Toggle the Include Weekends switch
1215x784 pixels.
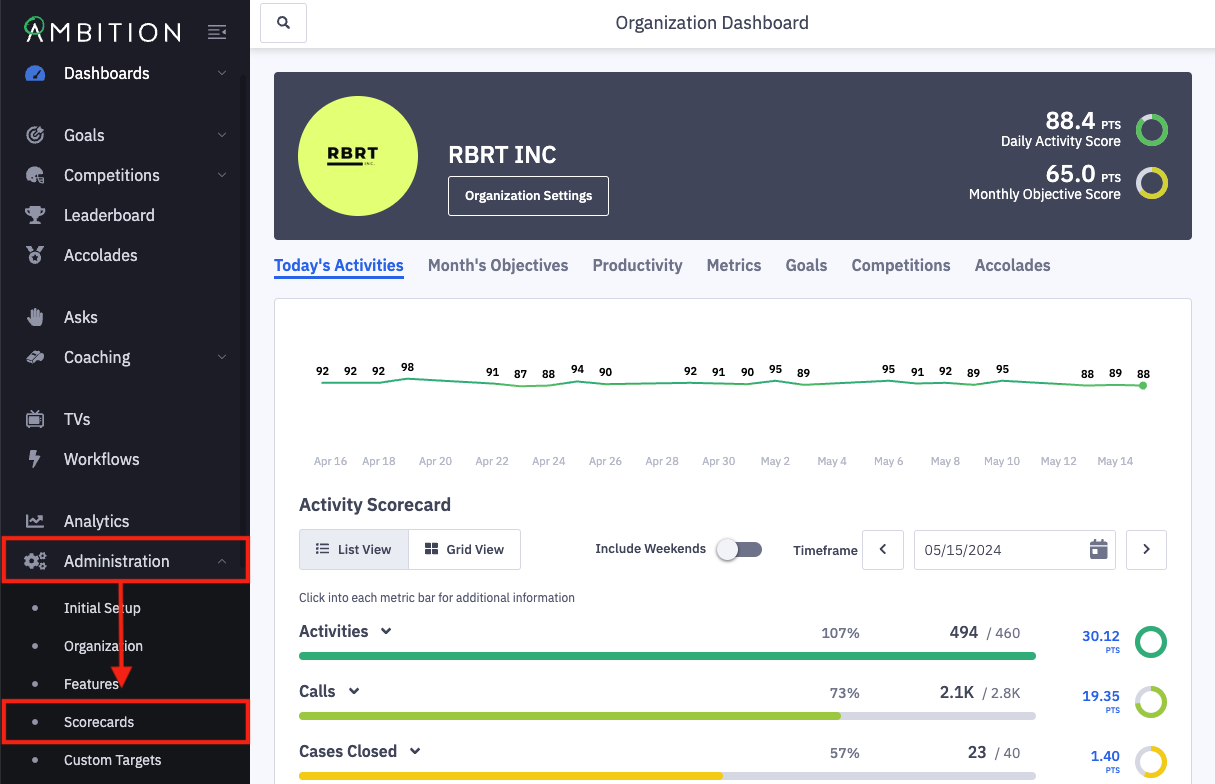(x=739, y=550)
